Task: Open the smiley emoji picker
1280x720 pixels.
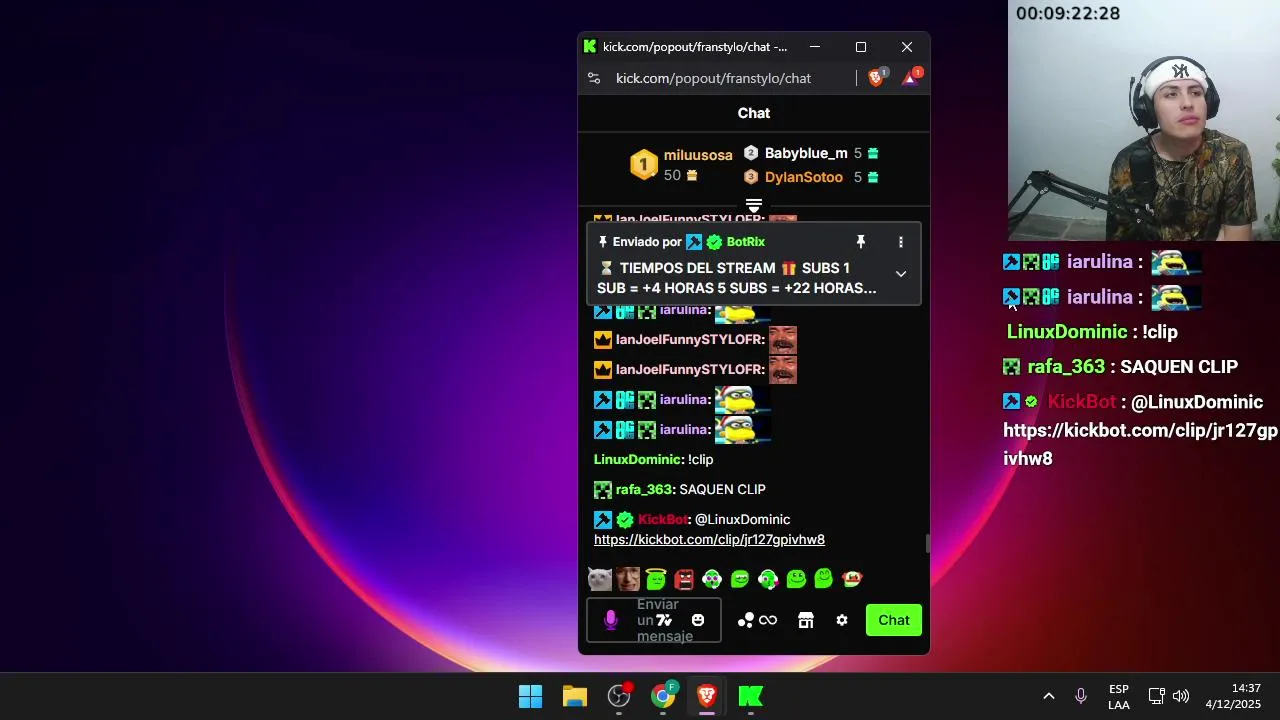Action: (698, 620)
